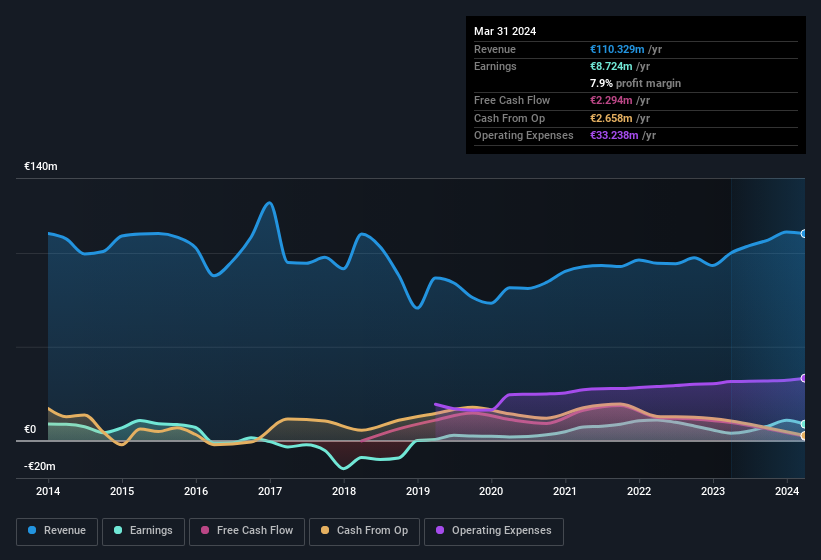Click the Earnings line endpoint marker

click(x=804, y=424)
